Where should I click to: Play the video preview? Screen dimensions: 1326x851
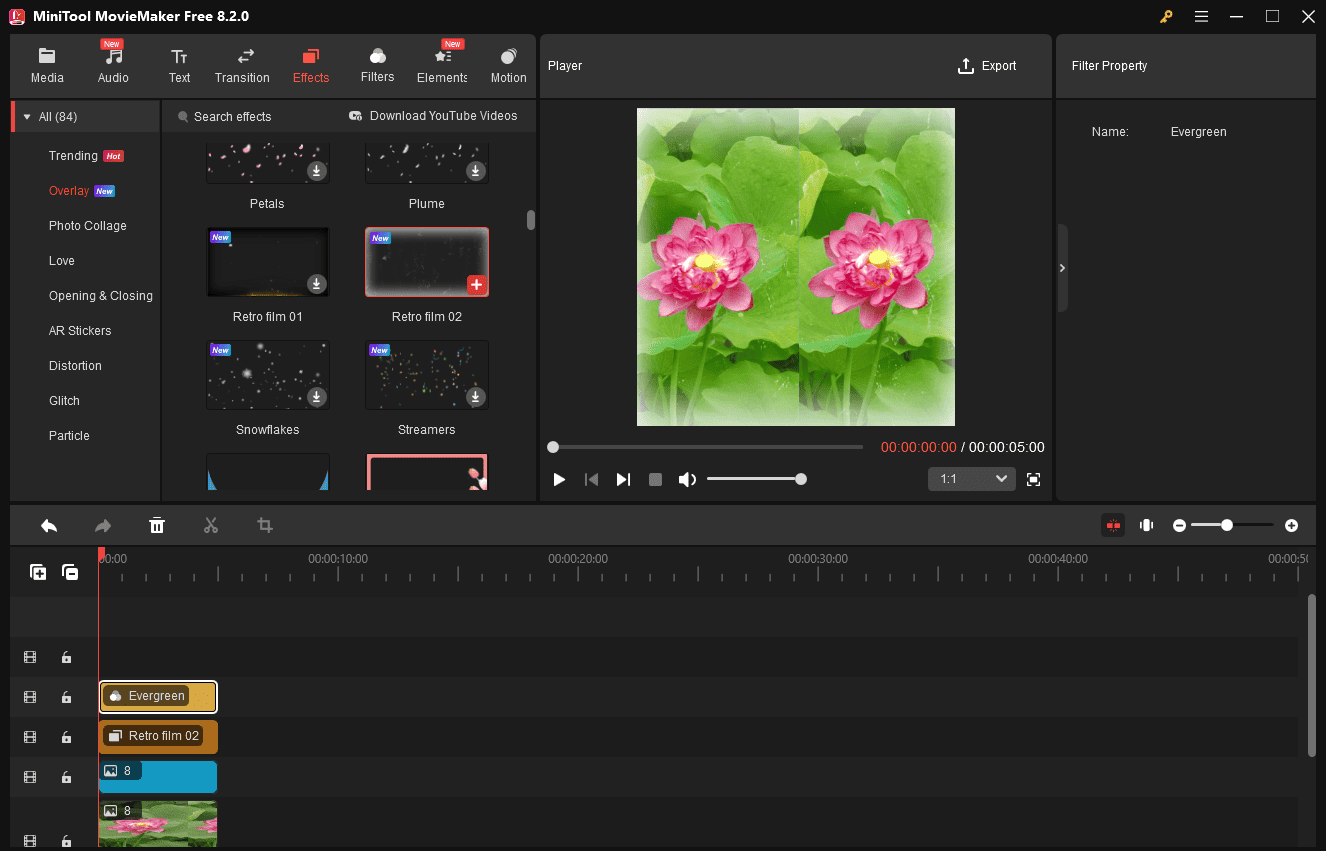(559, 480)
